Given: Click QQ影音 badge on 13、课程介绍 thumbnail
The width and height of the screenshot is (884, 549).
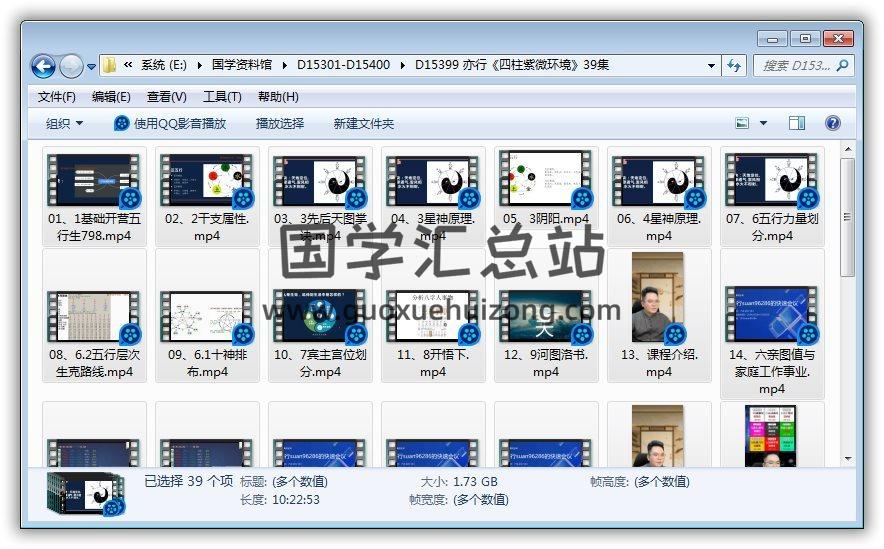Looking at the screenshot, I should (x=675, y=335).
